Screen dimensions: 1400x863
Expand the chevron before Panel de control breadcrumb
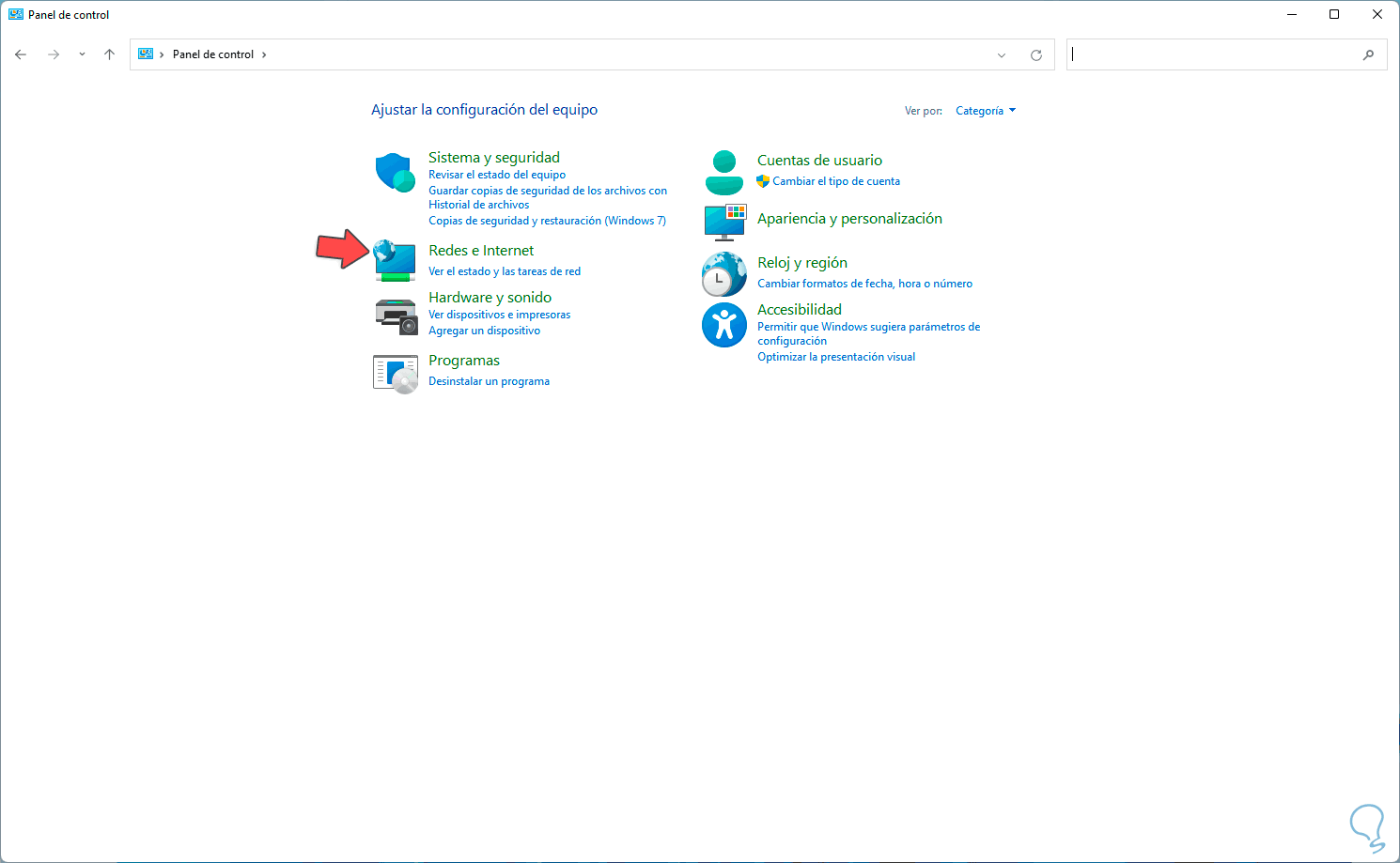pyautogui.click(x=162, y=54)
